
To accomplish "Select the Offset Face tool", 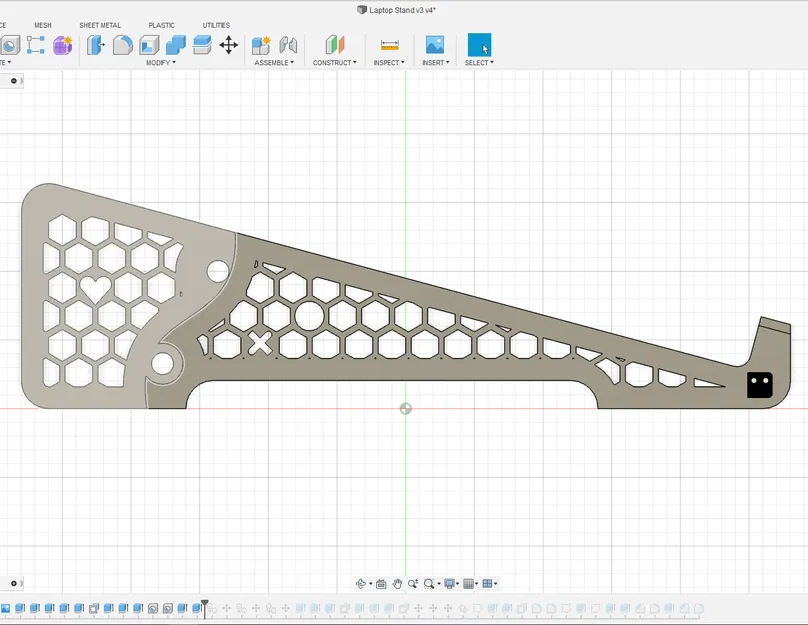I will tap(202, 45).
